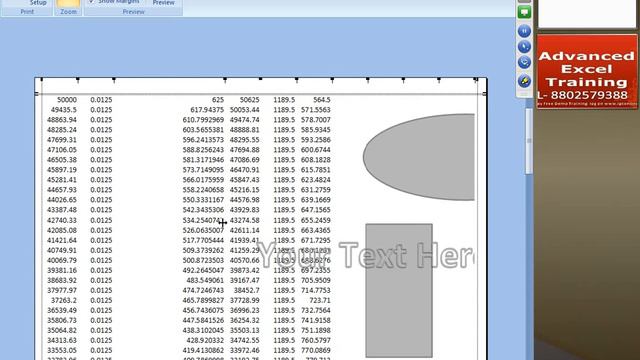This screenshot has height=360, width=640.
Task: Click the cell value 38452.7
Action: (x=247, y=290)
